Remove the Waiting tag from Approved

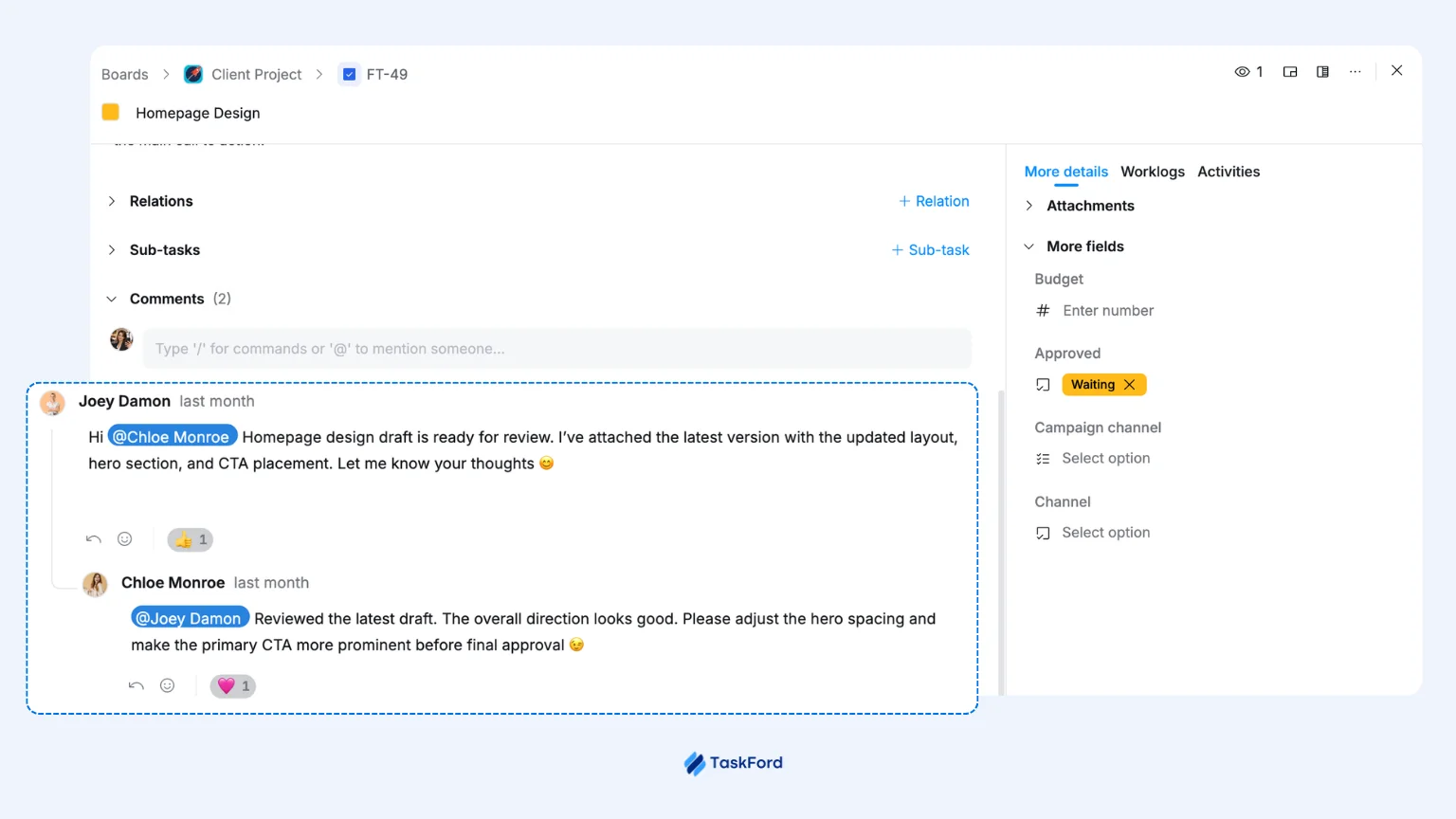point(1130,385)
